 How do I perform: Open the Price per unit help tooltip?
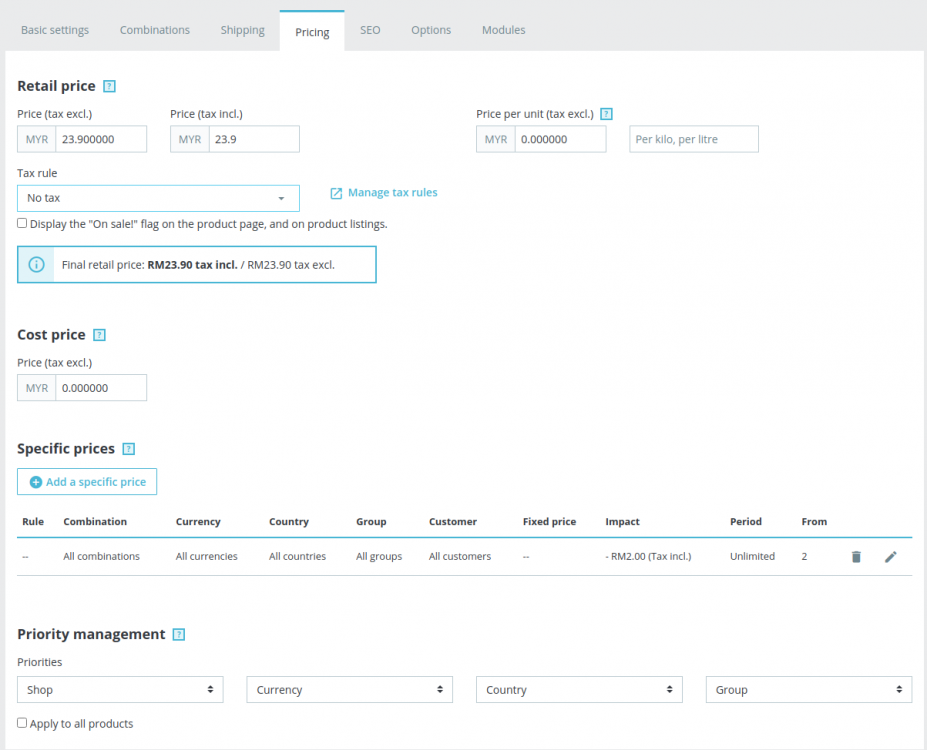pyautogui.click(x=607, y=113)
